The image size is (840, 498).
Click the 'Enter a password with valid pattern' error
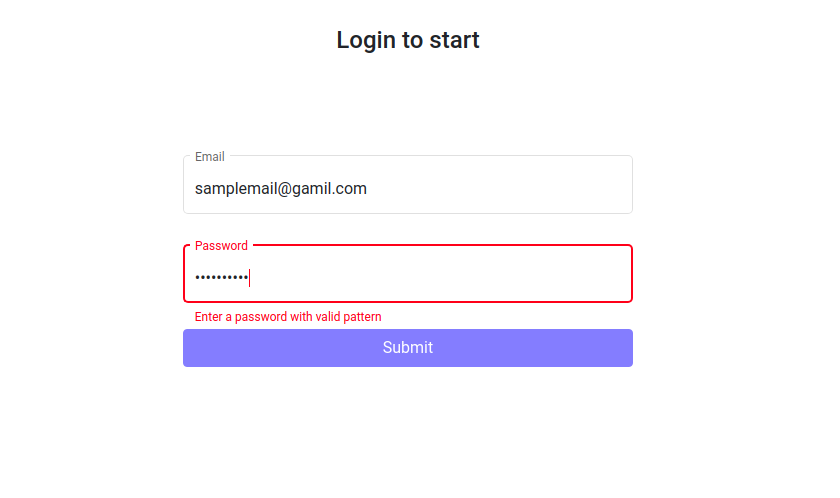pyautogui.click(x=288, y=317)
